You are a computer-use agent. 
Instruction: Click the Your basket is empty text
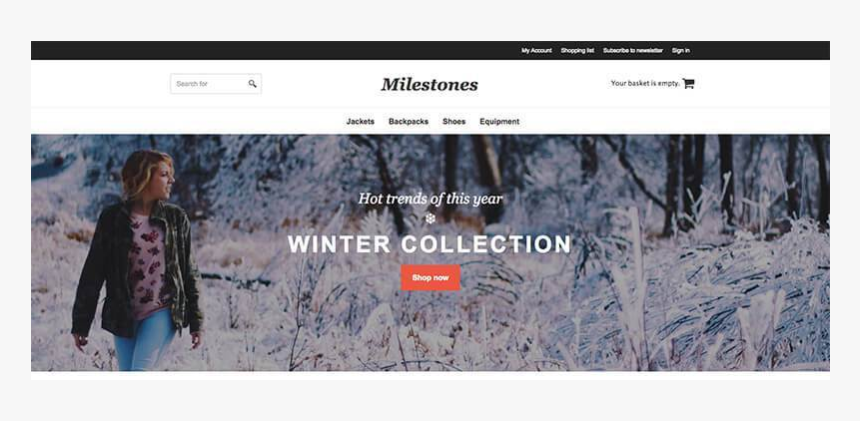[x=645, y=83]
